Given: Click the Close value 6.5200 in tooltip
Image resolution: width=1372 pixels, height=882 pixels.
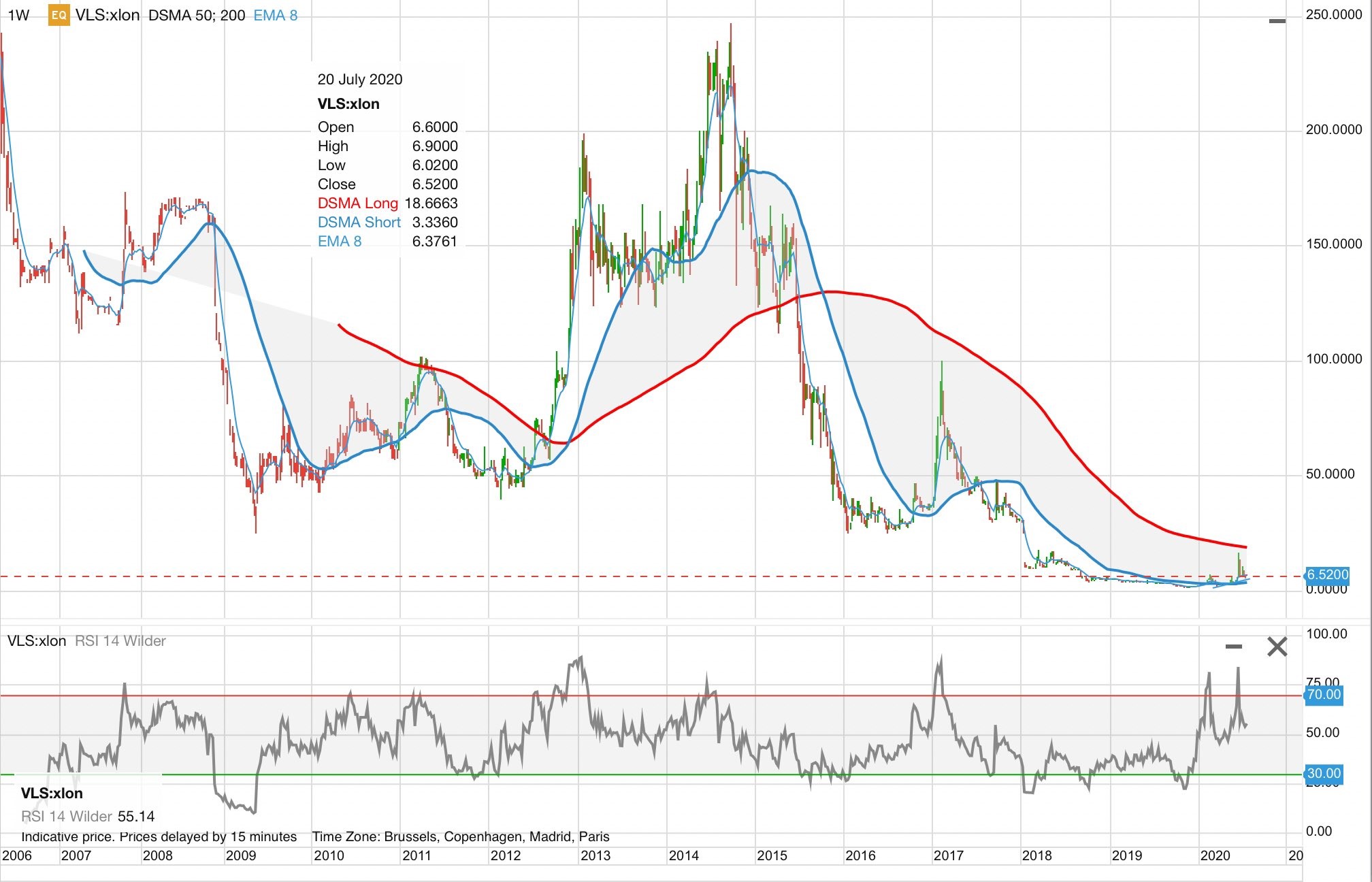Looking at the screenshot, I should (x=435, y=184).
